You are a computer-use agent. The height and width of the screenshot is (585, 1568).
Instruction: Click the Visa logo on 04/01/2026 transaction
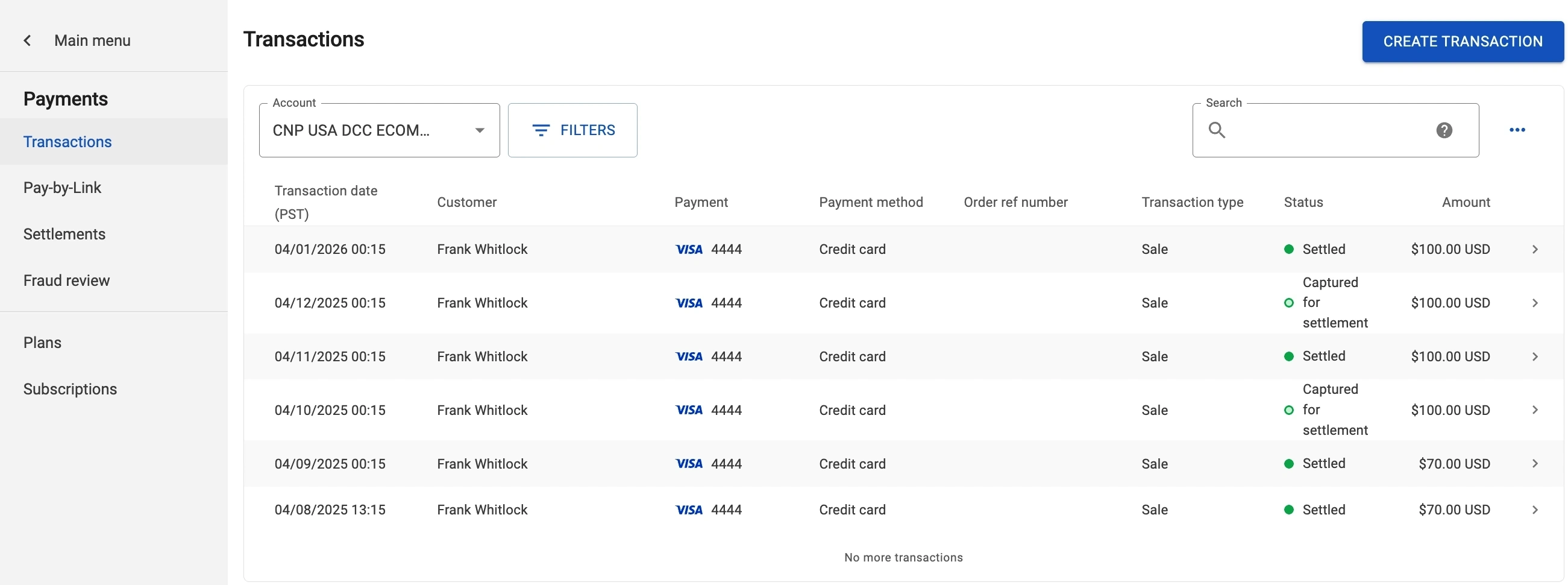688,249
